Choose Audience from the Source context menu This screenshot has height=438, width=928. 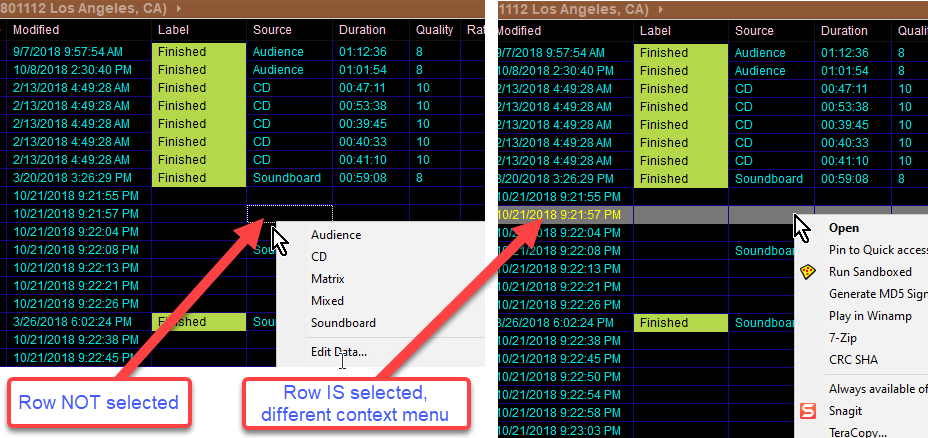(336, 235)
